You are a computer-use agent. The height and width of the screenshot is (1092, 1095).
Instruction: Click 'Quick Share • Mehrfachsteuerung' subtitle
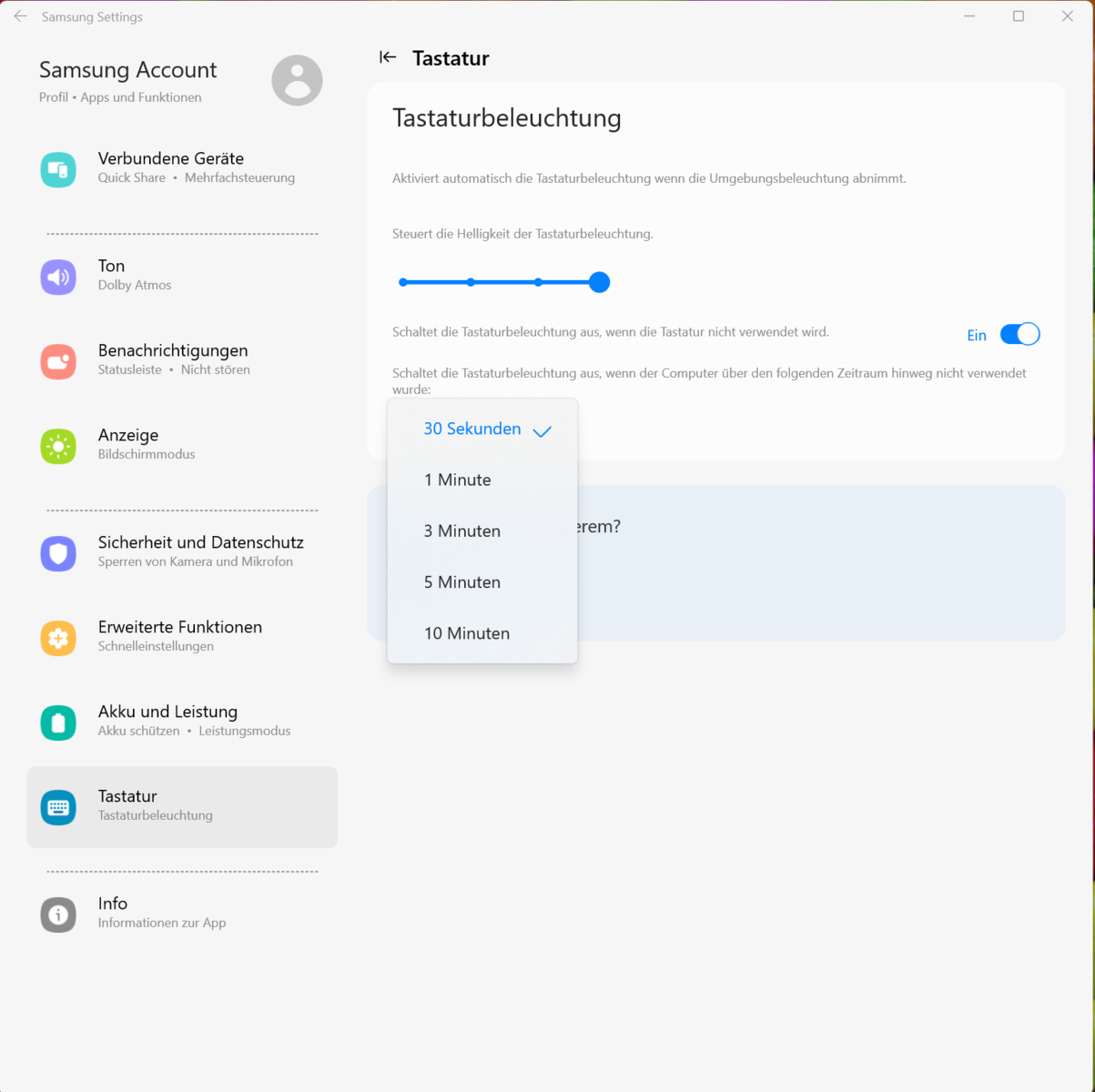click(197, 178)
